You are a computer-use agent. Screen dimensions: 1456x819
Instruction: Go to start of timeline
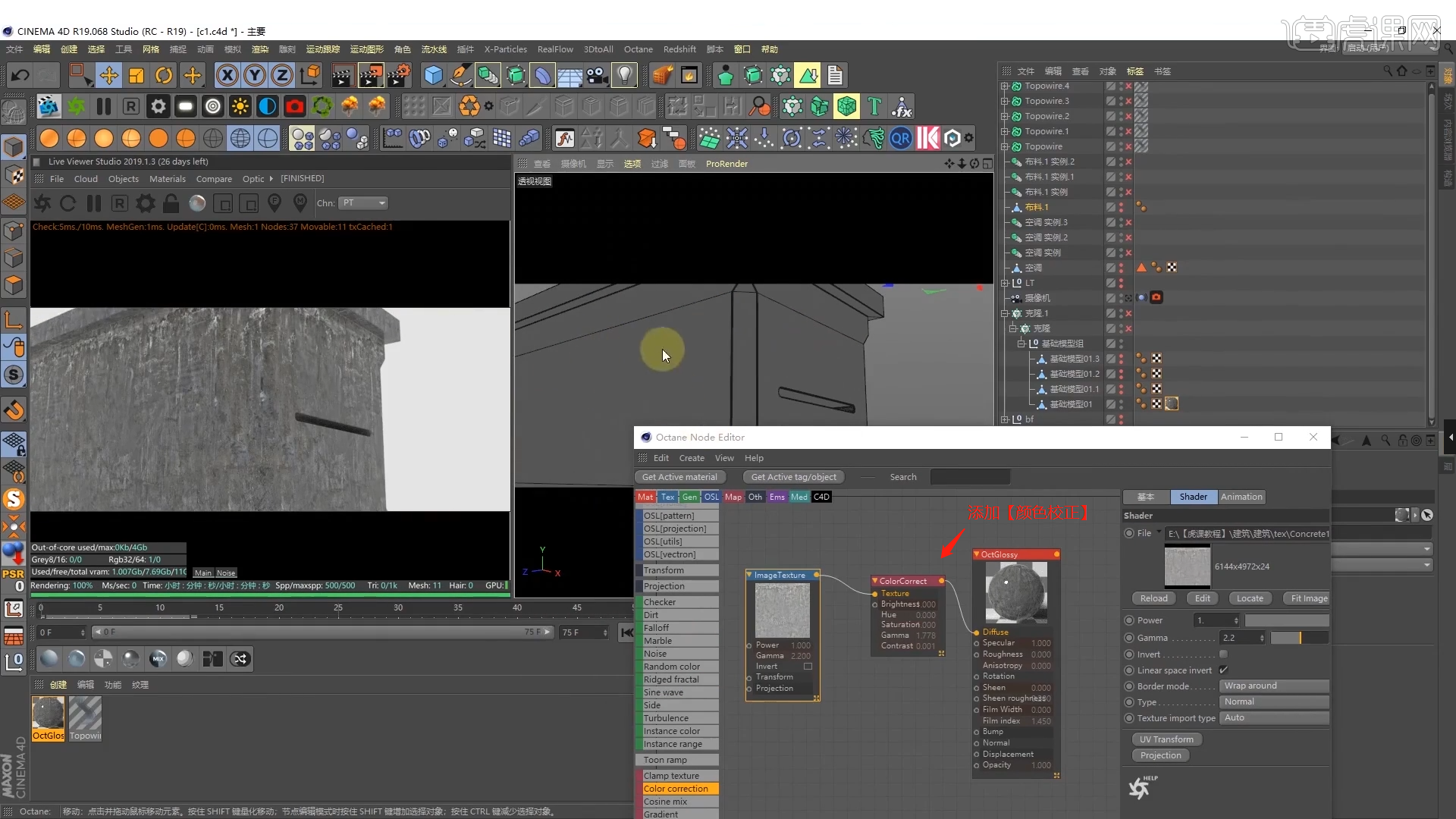pyautogui.click(x=626, y=632)
